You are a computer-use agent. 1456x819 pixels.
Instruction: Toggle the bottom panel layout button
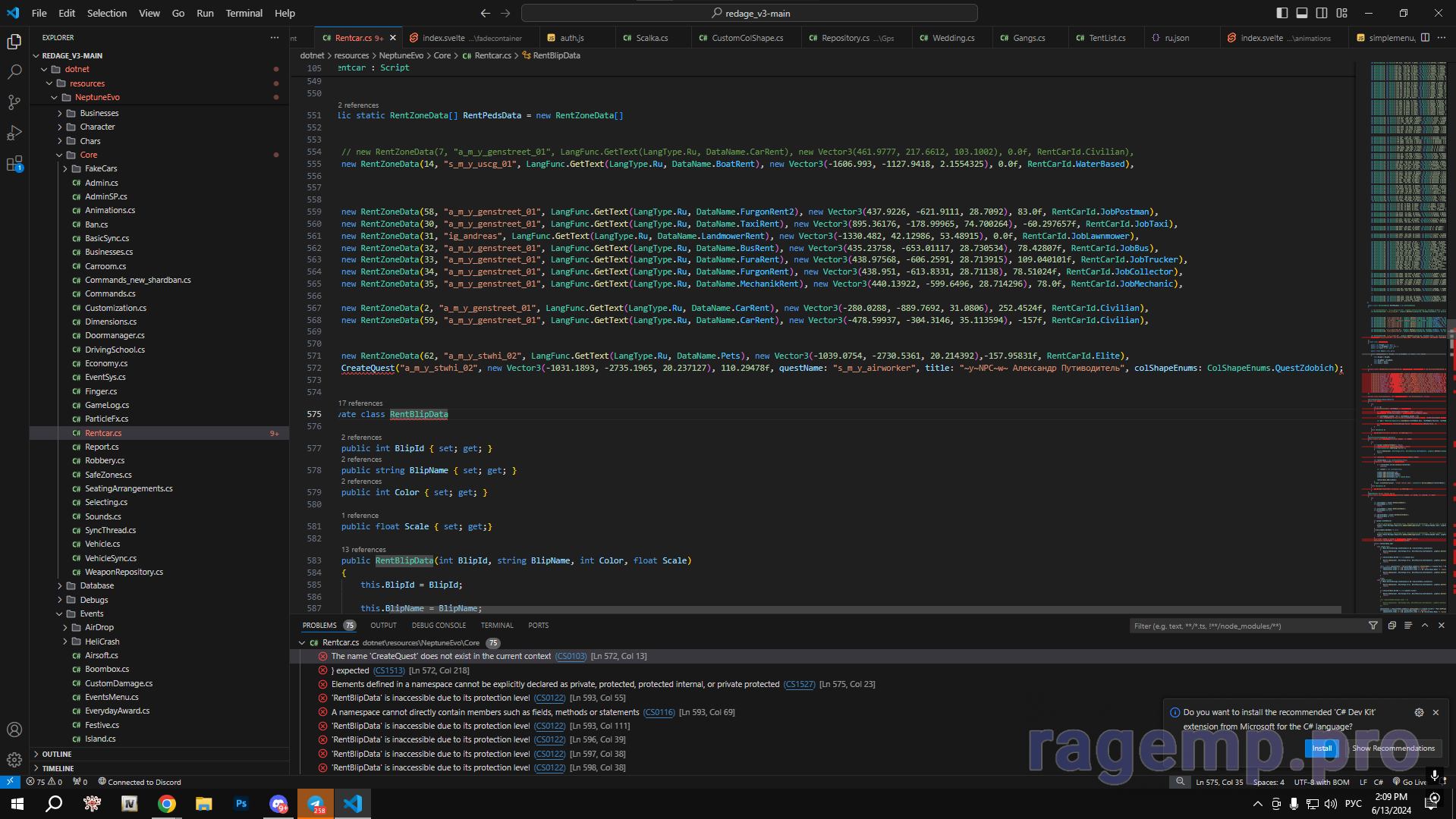(x=1302, y=13)
